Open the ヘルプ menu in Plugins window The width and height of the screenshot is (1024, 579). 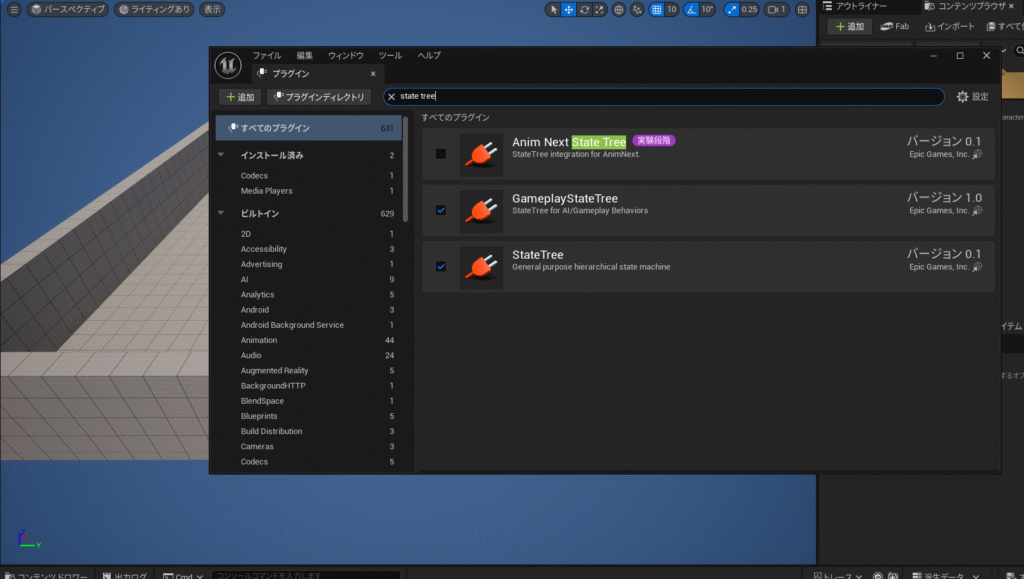point(429,55)
